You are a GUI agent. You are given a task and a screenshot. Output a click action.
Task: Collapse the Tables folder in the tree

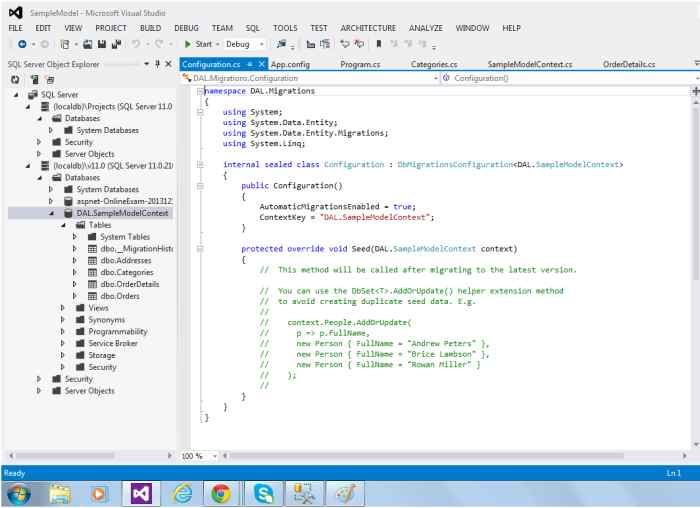point(62,225)
